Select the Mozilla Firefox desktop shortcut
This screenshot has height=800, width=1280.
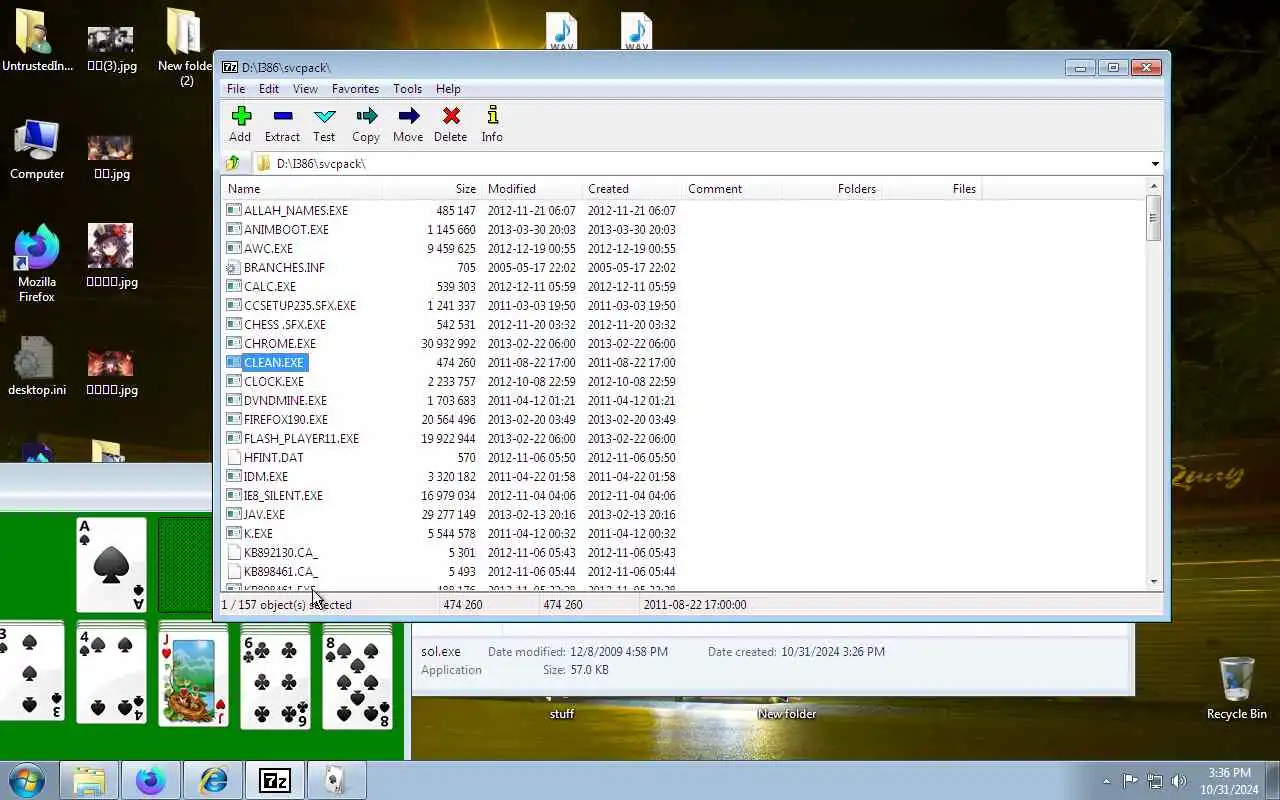tap(37, 264)
